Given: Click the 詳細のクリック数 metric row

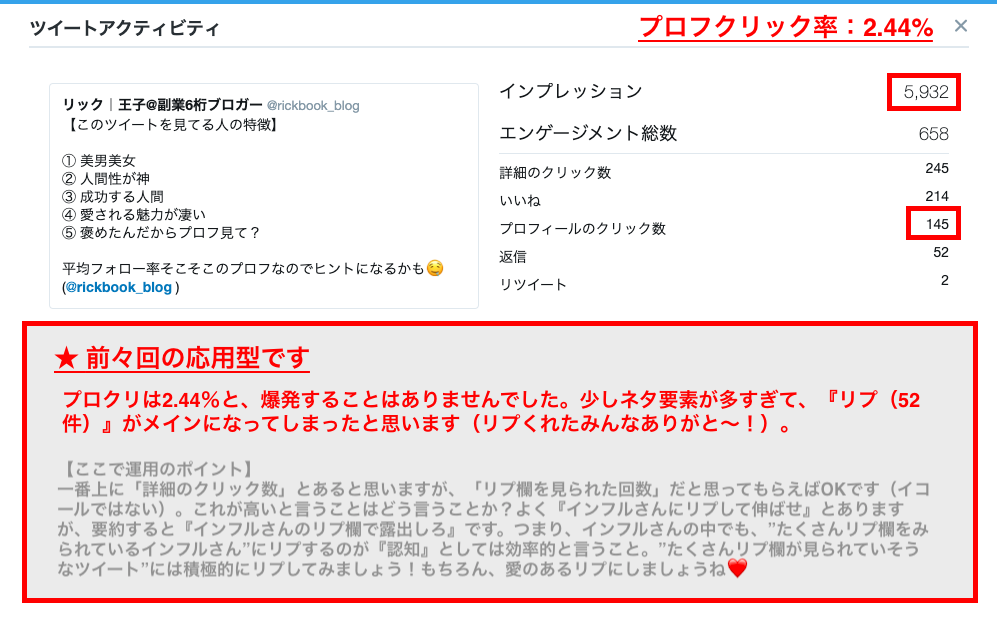Looking at the screenshot, I should pyautogui.click(x=724, y=172).
